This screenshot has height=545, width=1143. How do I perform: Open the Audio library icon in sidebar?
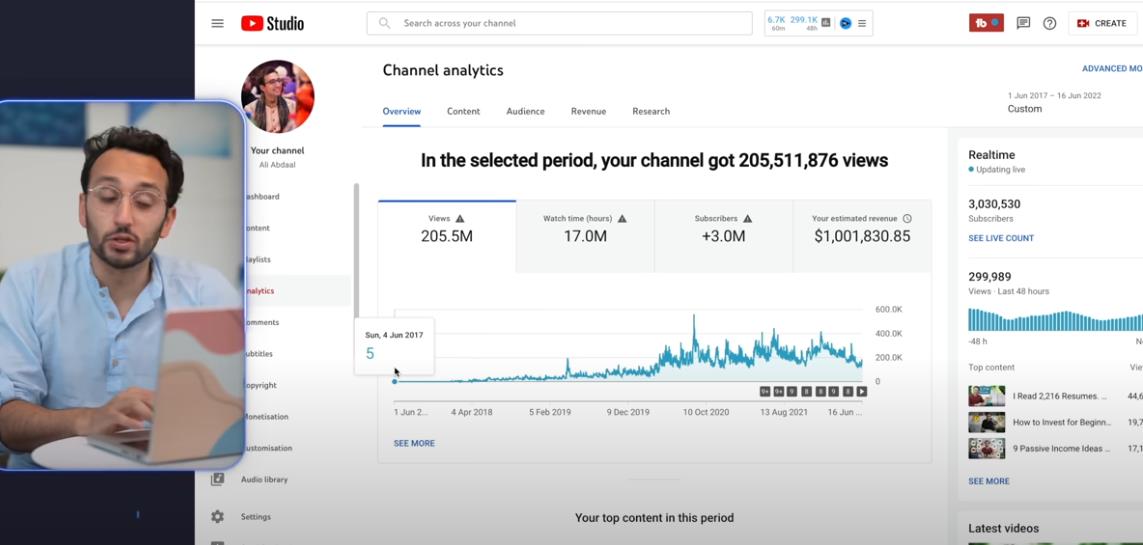click(218, 480)
